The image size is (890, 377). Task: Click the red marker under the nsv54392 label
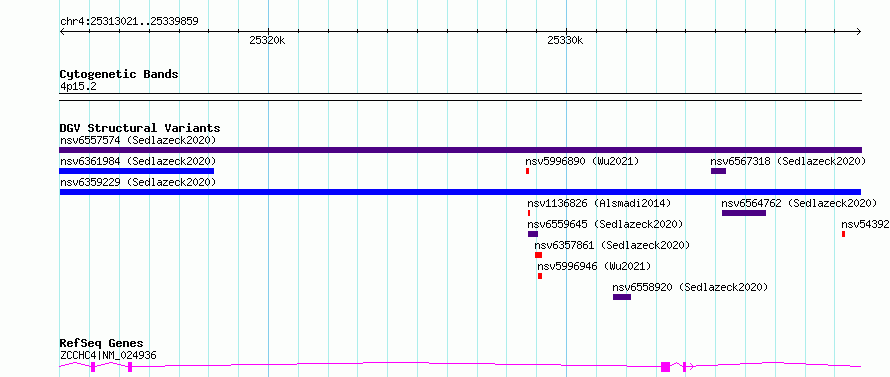pos(843,234)
